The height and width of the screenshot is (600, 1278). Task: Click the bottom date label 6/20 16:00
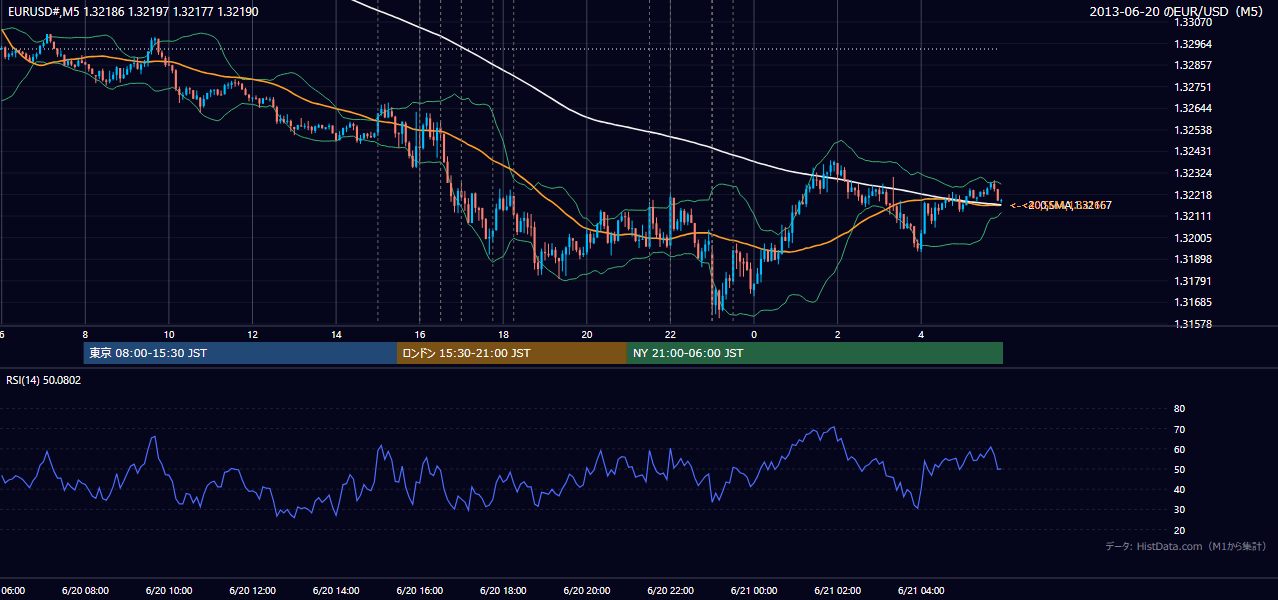pyautogui.click(x=420, y=591)
